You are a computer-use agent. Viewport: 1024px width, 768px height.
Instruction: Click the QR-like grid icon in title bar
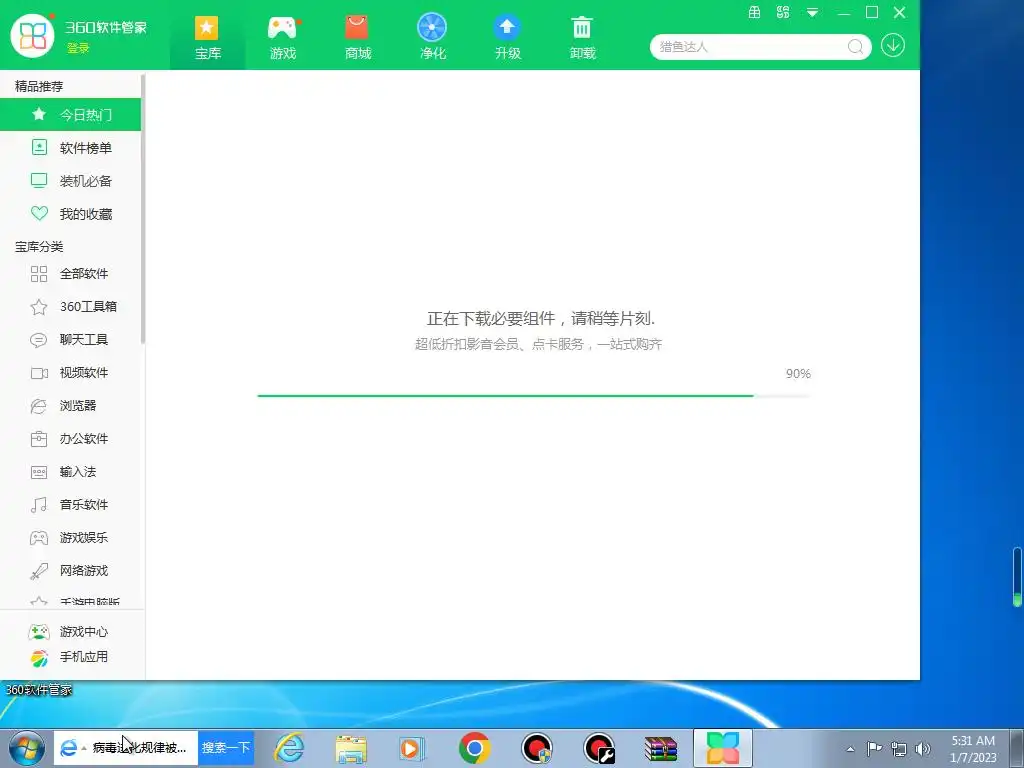(783, 12)
